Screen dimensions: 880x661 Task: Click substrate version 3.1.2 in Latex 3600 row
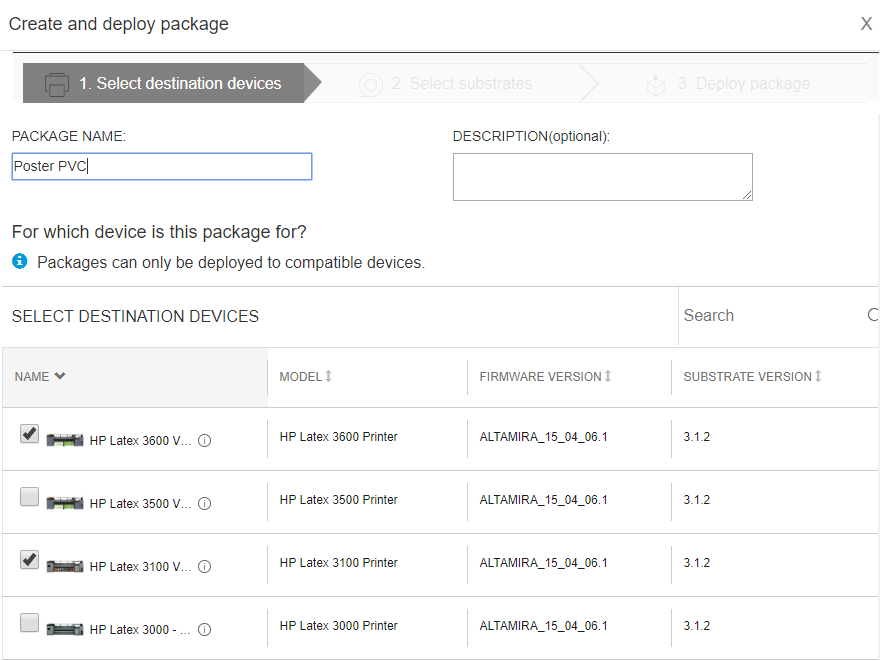click(696, 437)
